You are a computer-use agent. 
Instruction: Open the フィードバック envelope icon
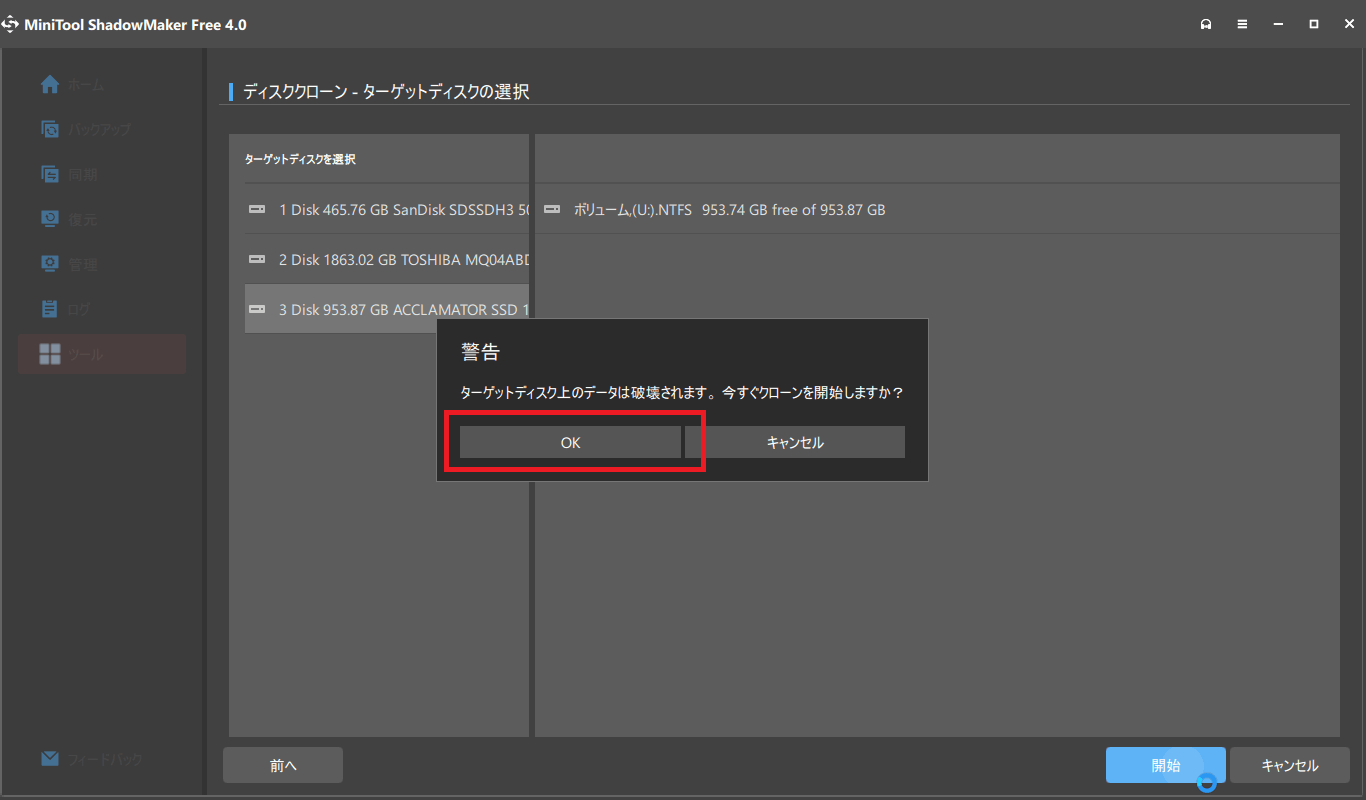point(50,759)
